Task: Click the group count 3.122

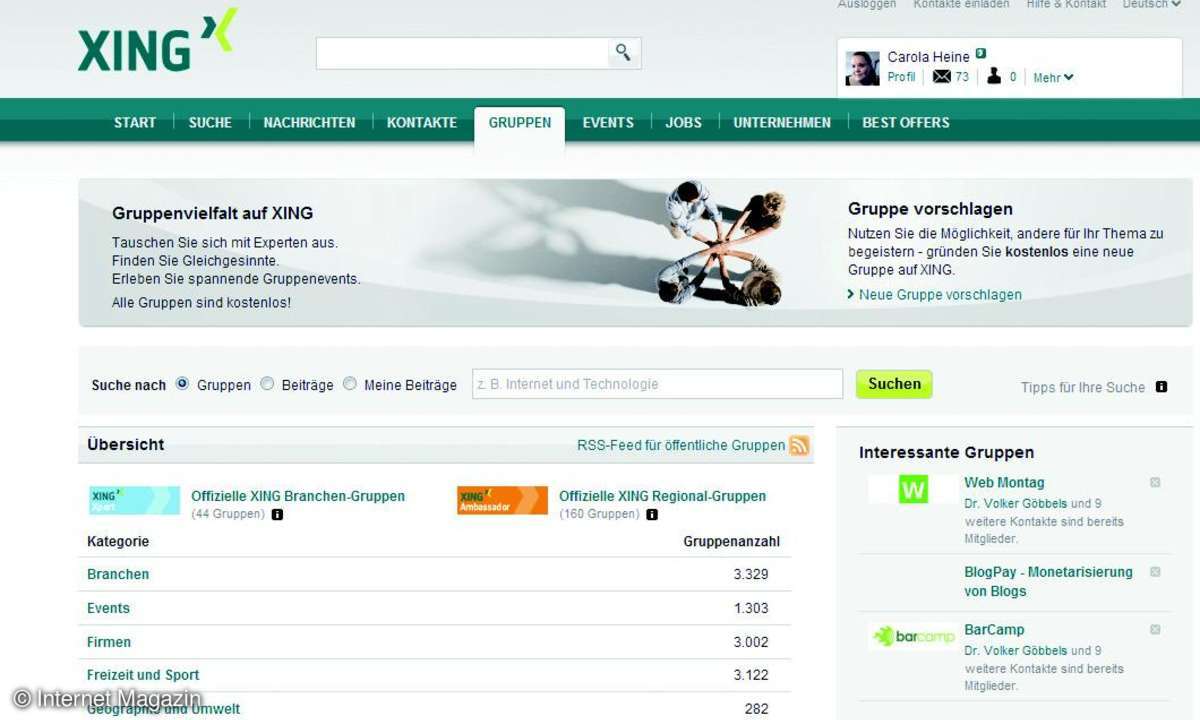Action: (x=751, y=675)
